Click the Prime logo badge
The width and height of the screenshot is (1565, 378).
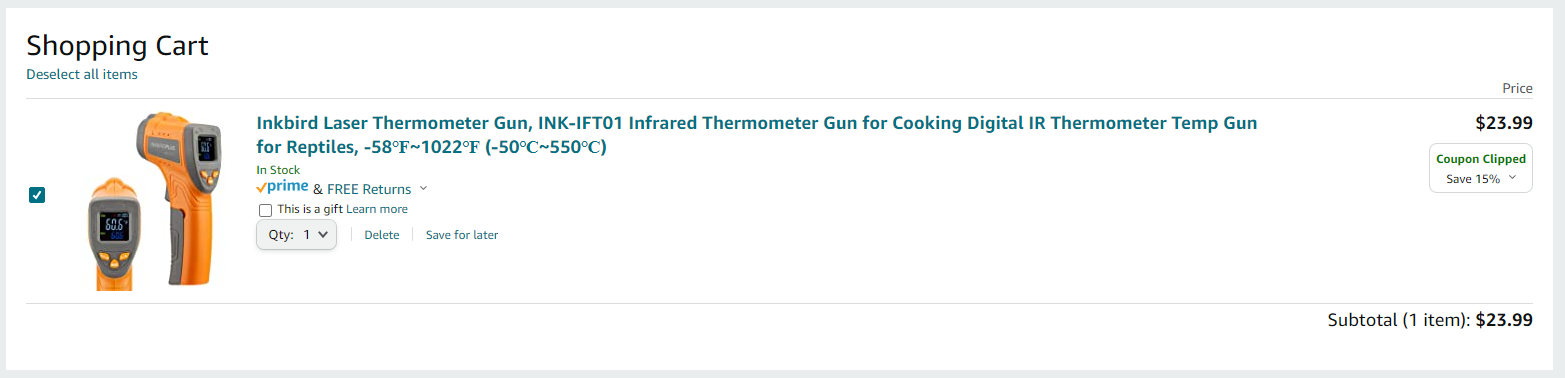pyautogui.click(x=282, y=187)
